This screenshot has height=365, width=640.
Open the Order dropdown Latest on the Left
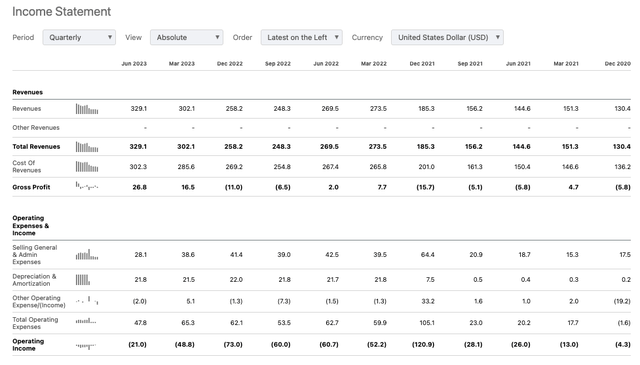click(x=301, y=37)
